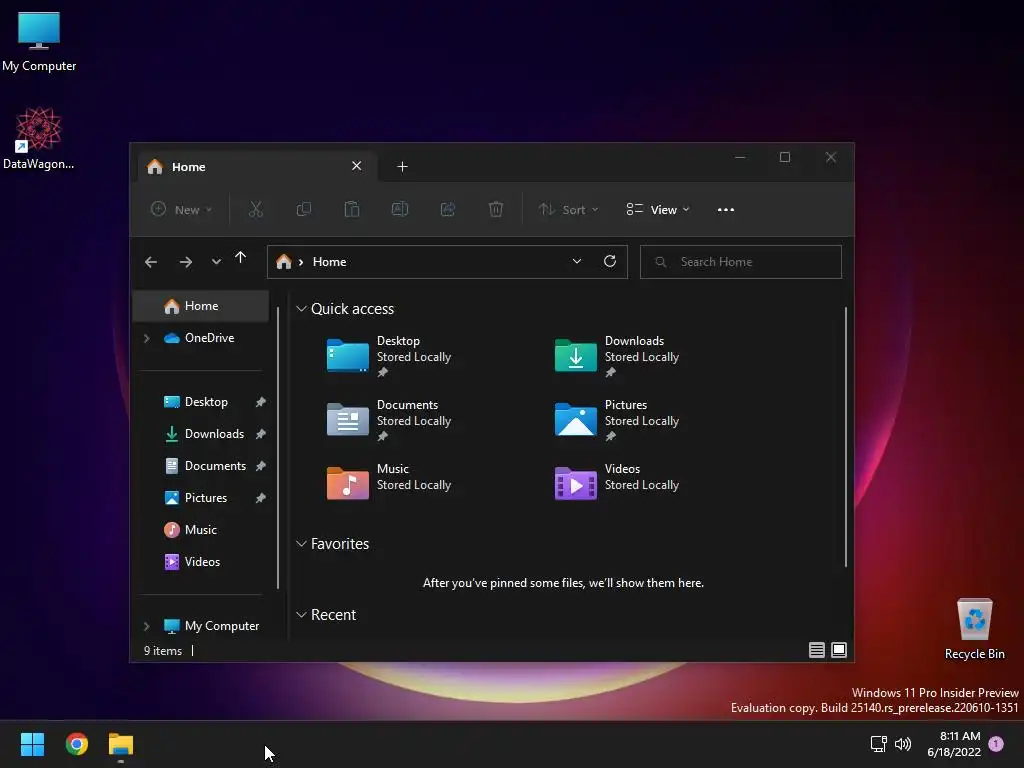Click the content pane vertical scrollbar

click(x=846, y=437)
